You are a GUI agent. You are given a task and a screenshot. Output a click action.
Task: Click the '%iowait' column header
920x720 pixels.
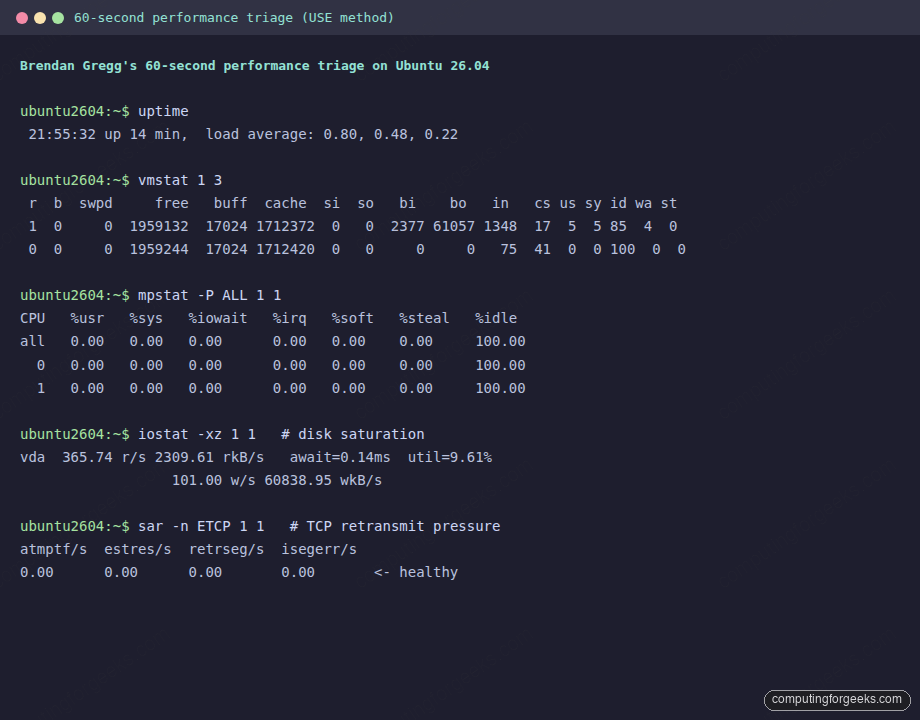point(218,318)
